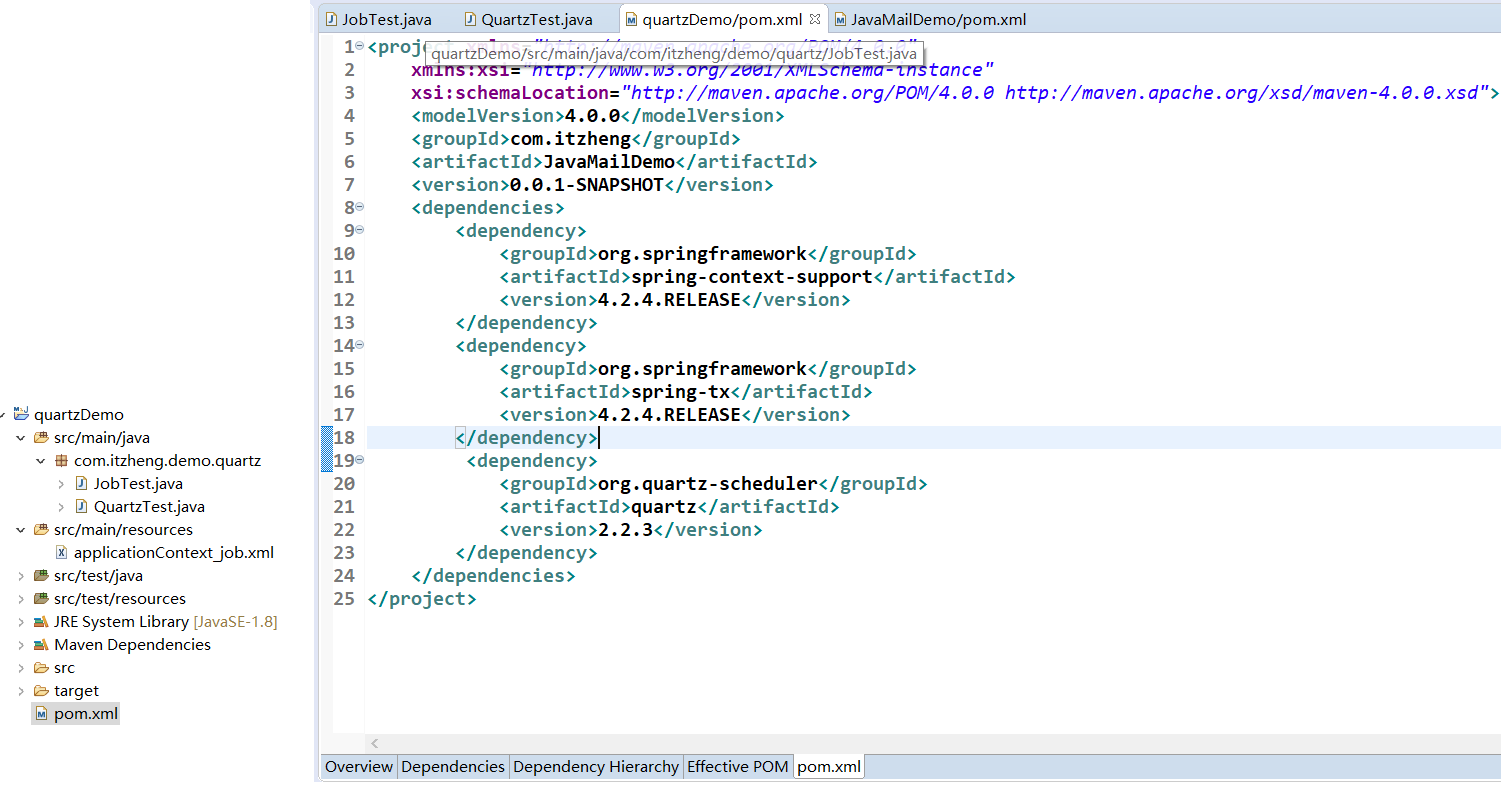Screen dimensions: 1501x795
Task: Click the Maven Dependencies library icon
Action: pos(41,644)
